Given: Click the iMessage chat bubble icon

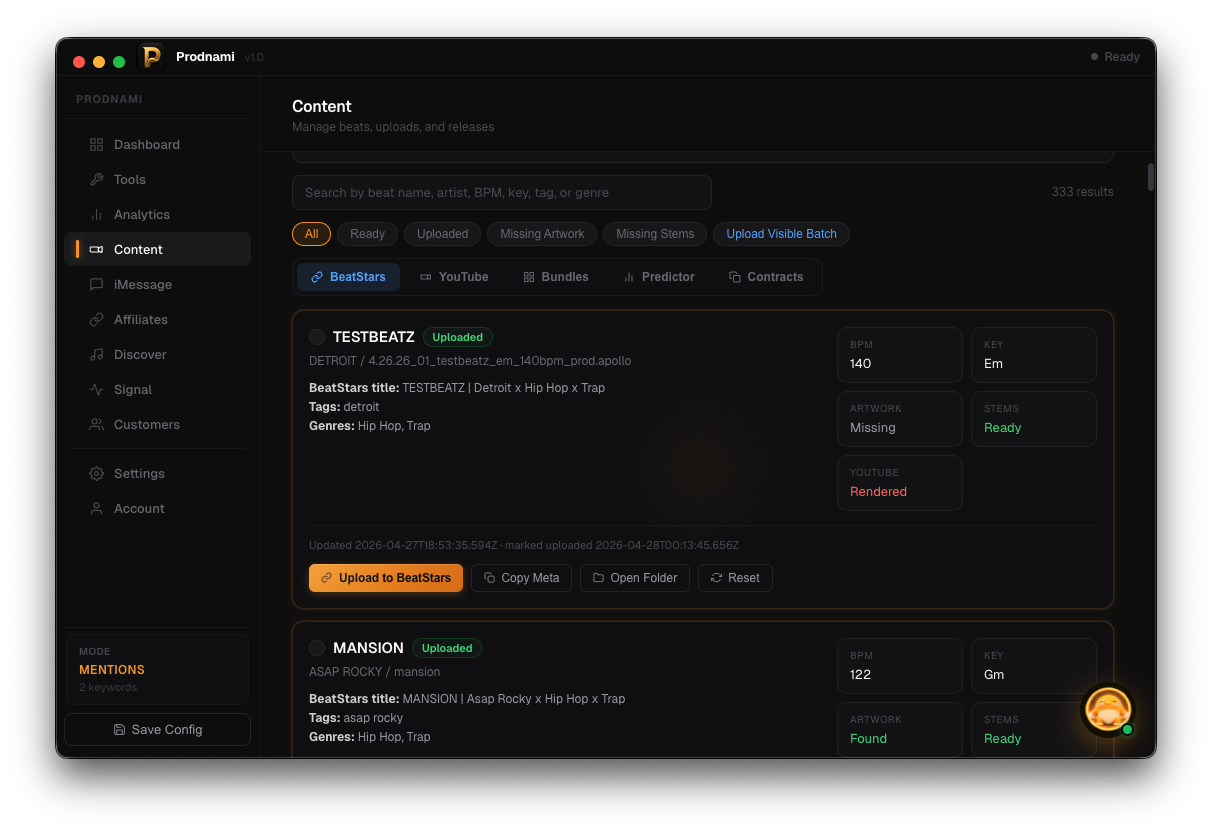Looking at the screenshot, I should tap(96, 284).
